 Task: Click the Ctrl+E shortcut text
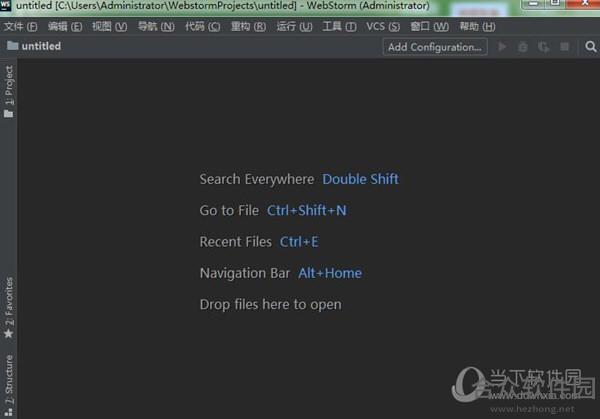coord(299,242)
